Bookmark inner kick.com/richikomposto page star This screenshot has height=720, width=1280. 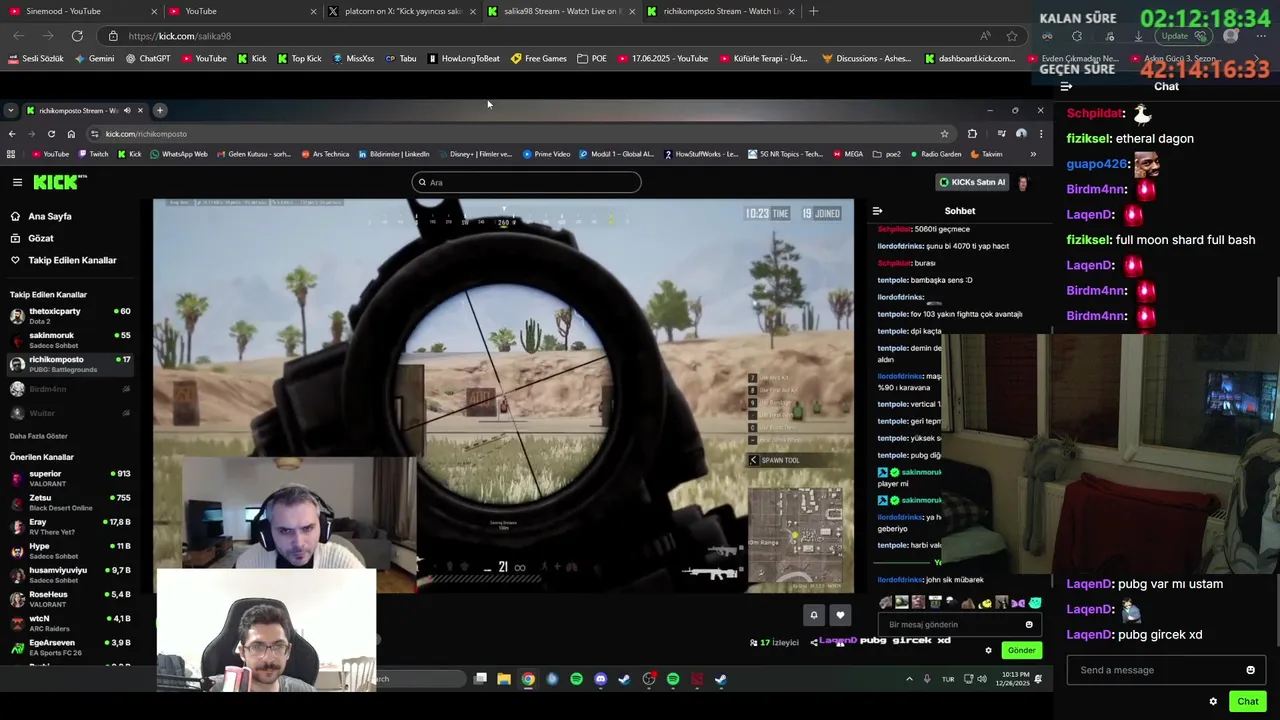[944, 134]
